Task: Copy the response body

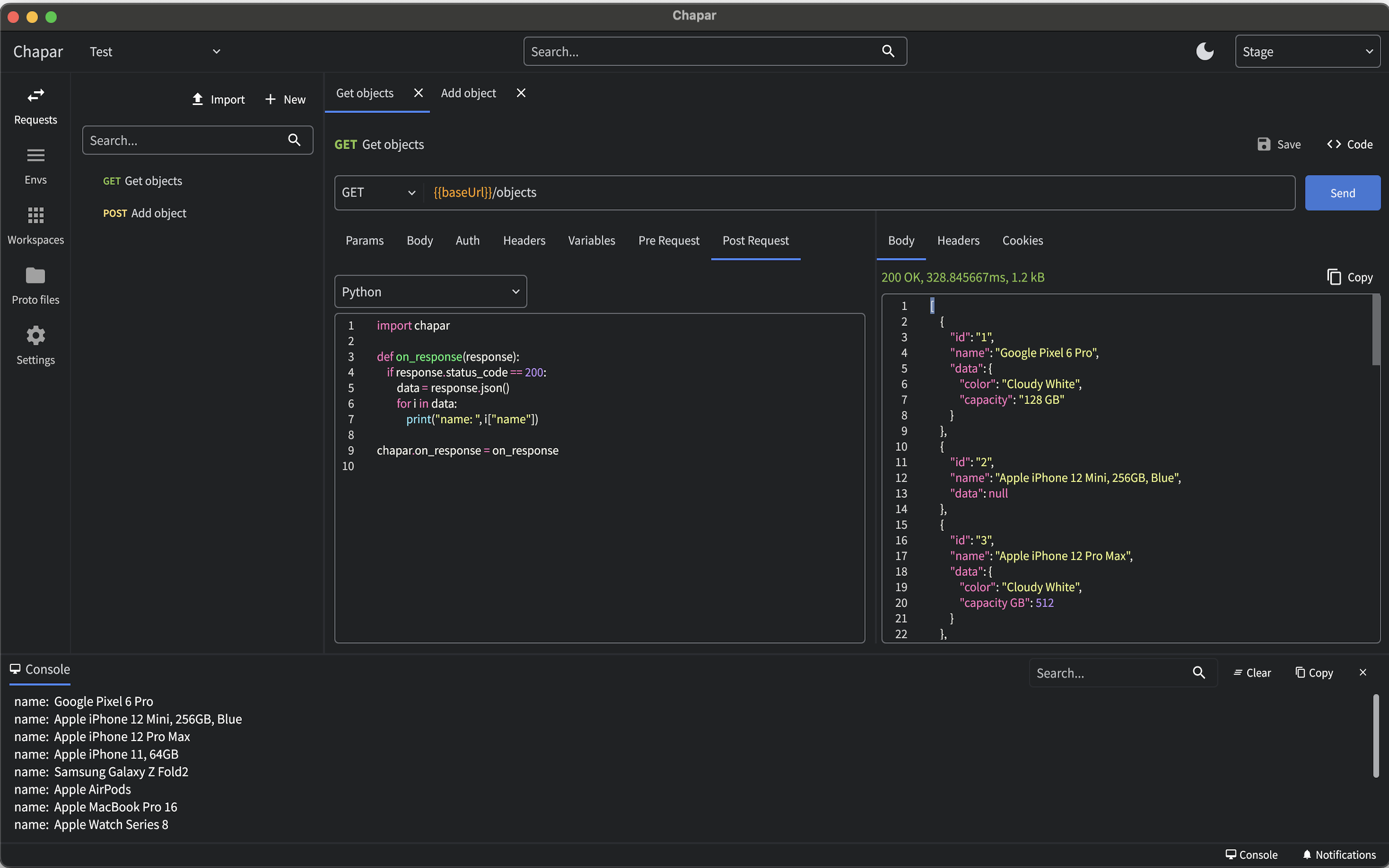Action: [x=1349, y=277]
